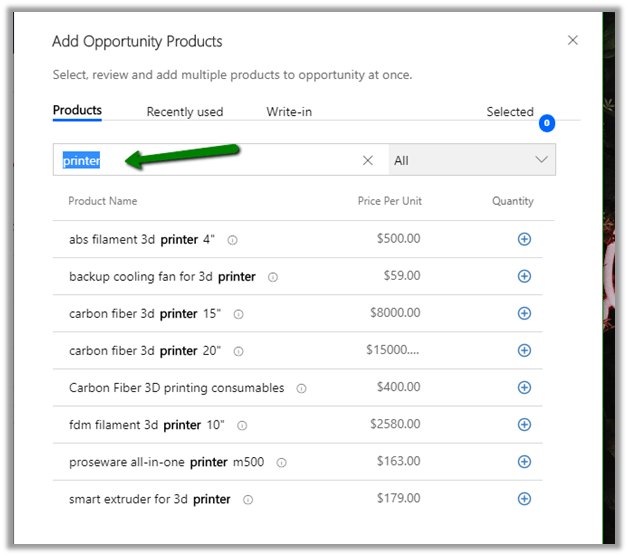Add proseware all-in-one printer m500
The width and height of the screenshot is (628, 556).
click(524, 461)
